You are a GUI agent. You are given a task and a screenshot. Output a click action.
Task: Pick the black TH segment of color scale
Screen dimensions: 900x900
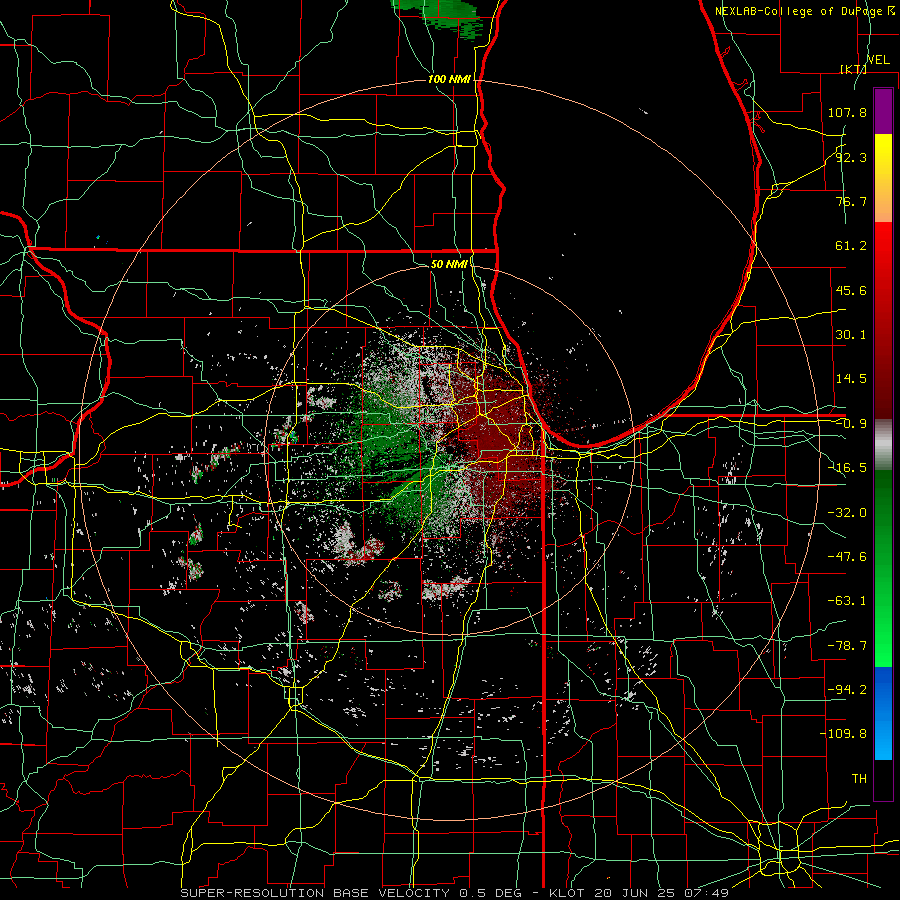click(883, 780)
